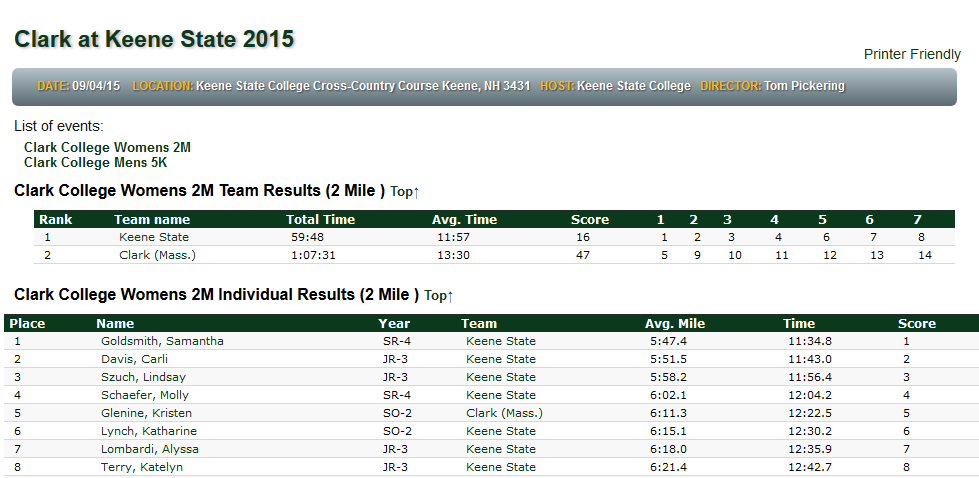The height and width of the screenshot is (478, 979).
Task: Click the name Goldsmith, Samantha
Action: [162, 341]
